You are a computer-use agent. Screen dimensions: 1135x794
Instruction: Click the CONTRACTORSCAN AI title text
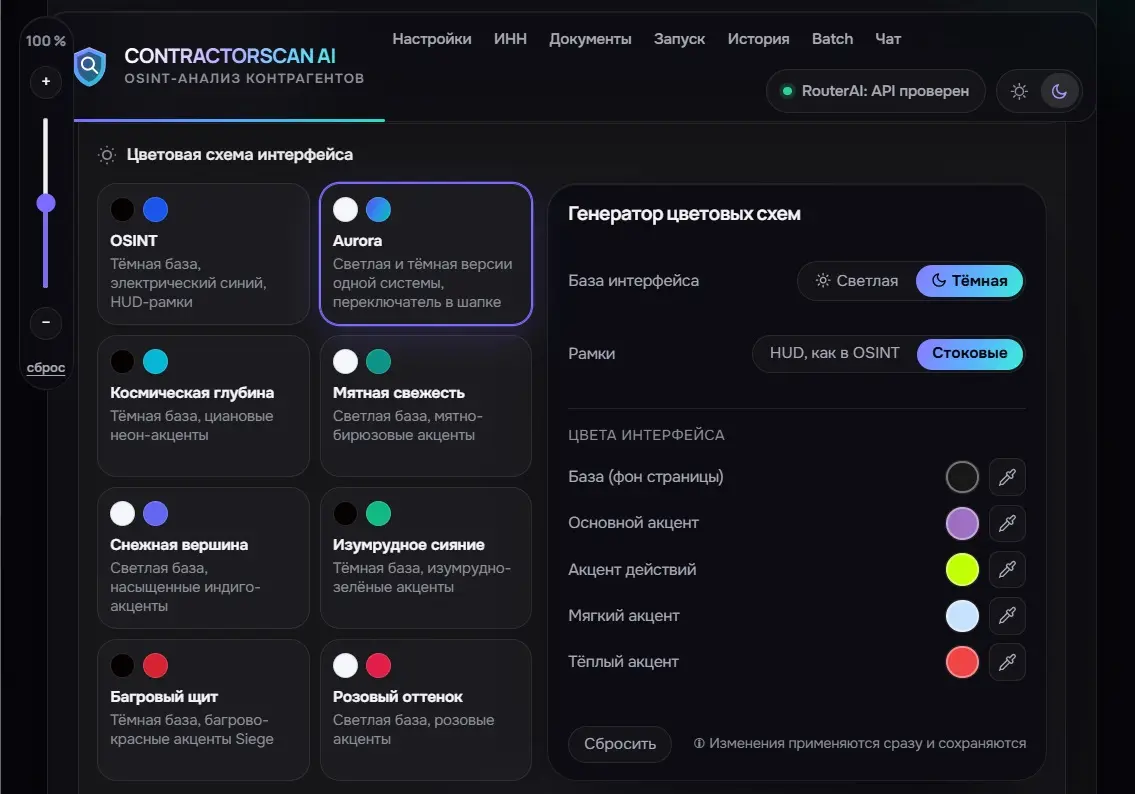[x=230, y=56]
